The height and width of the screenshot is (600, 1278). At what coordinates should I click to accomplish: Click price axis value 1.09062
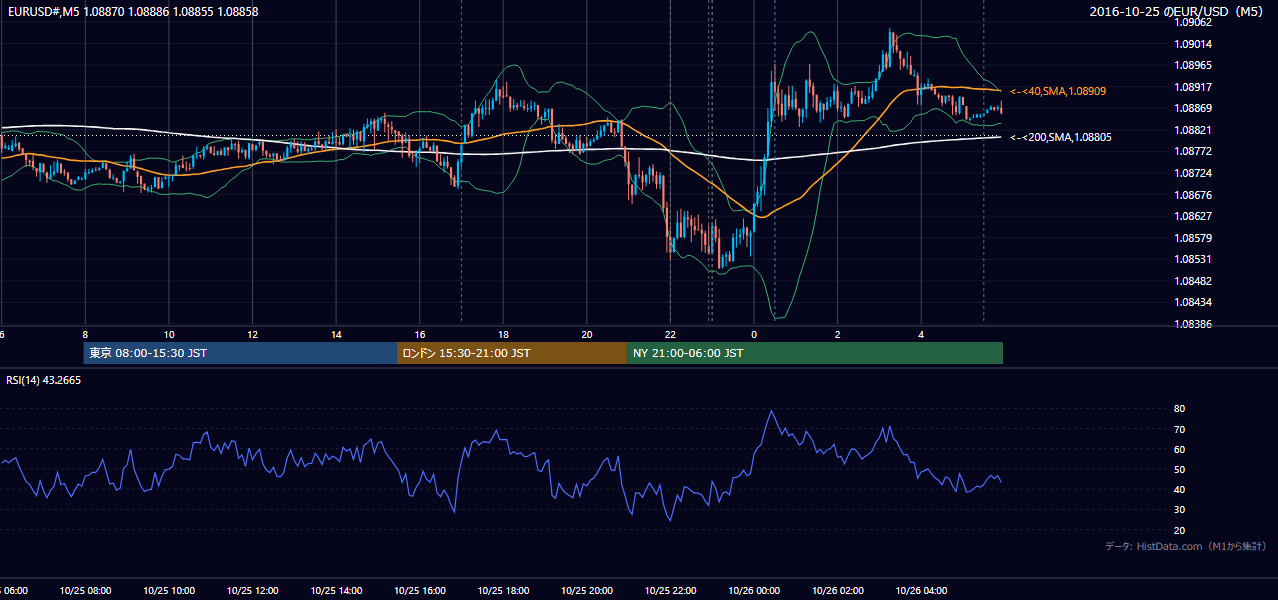click(x=1193, y=22)
